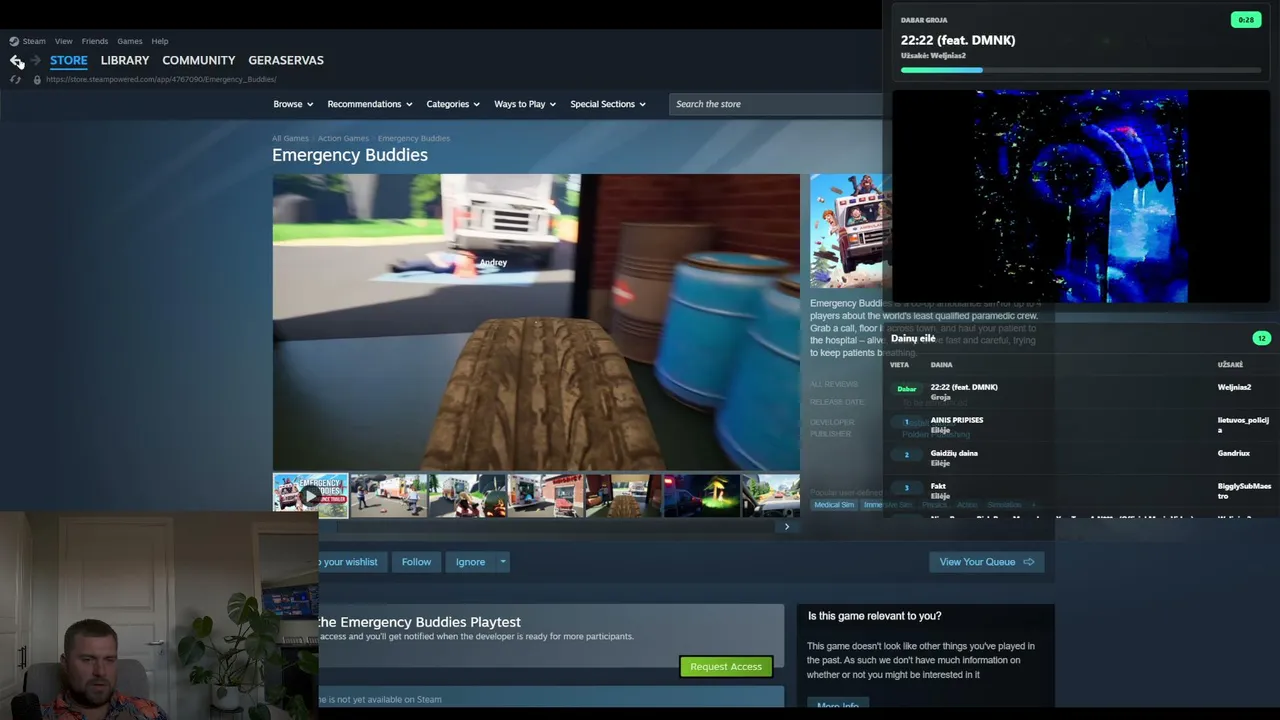
Task: Go forward with the Steam forward arrow
Action: (36, 61)
